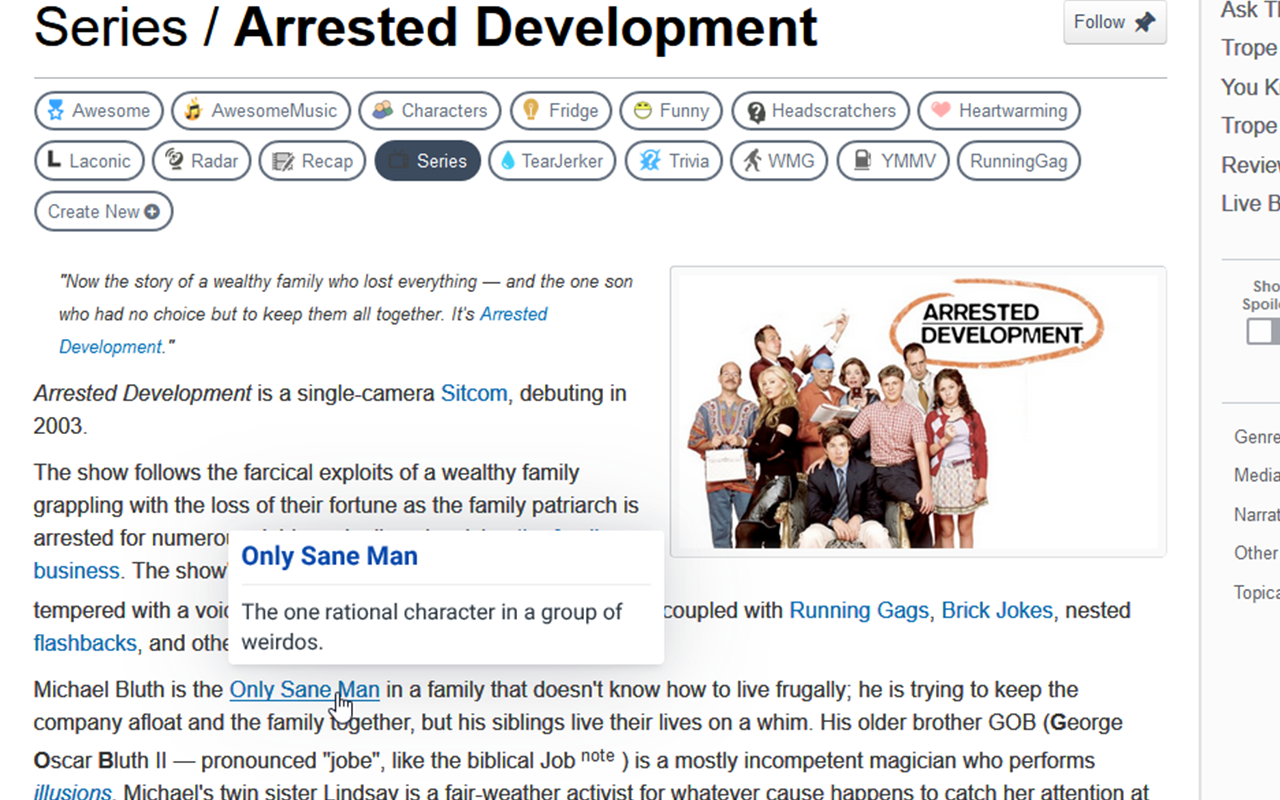Click the teardrop icon on TearJerker

click(x=508, y=160)
